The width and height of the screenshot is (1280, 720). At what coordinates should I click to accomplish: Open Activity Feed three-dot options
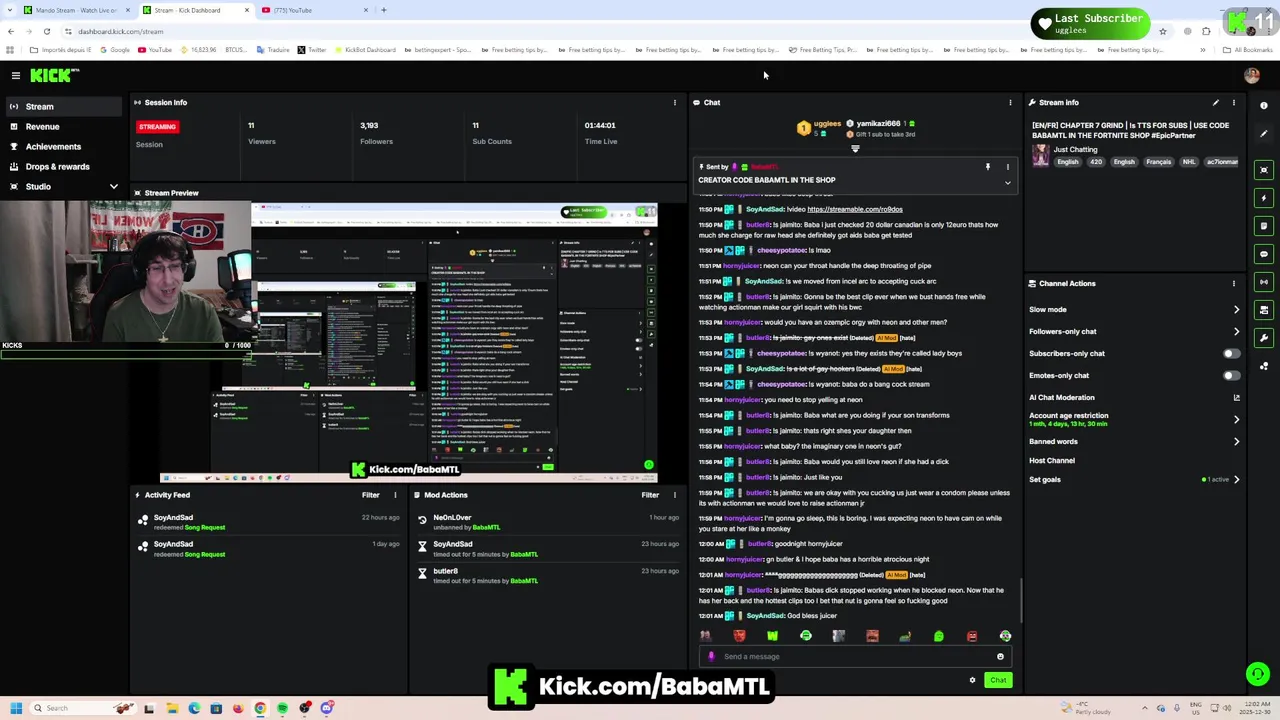point(395,495)
